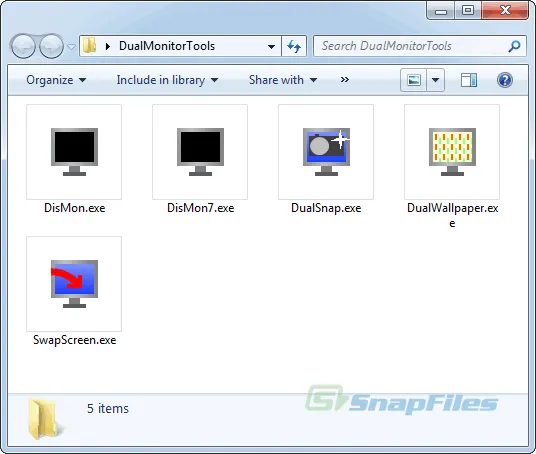
Task: Open the recent pages dropdown arrow
Action: (71, 46)
